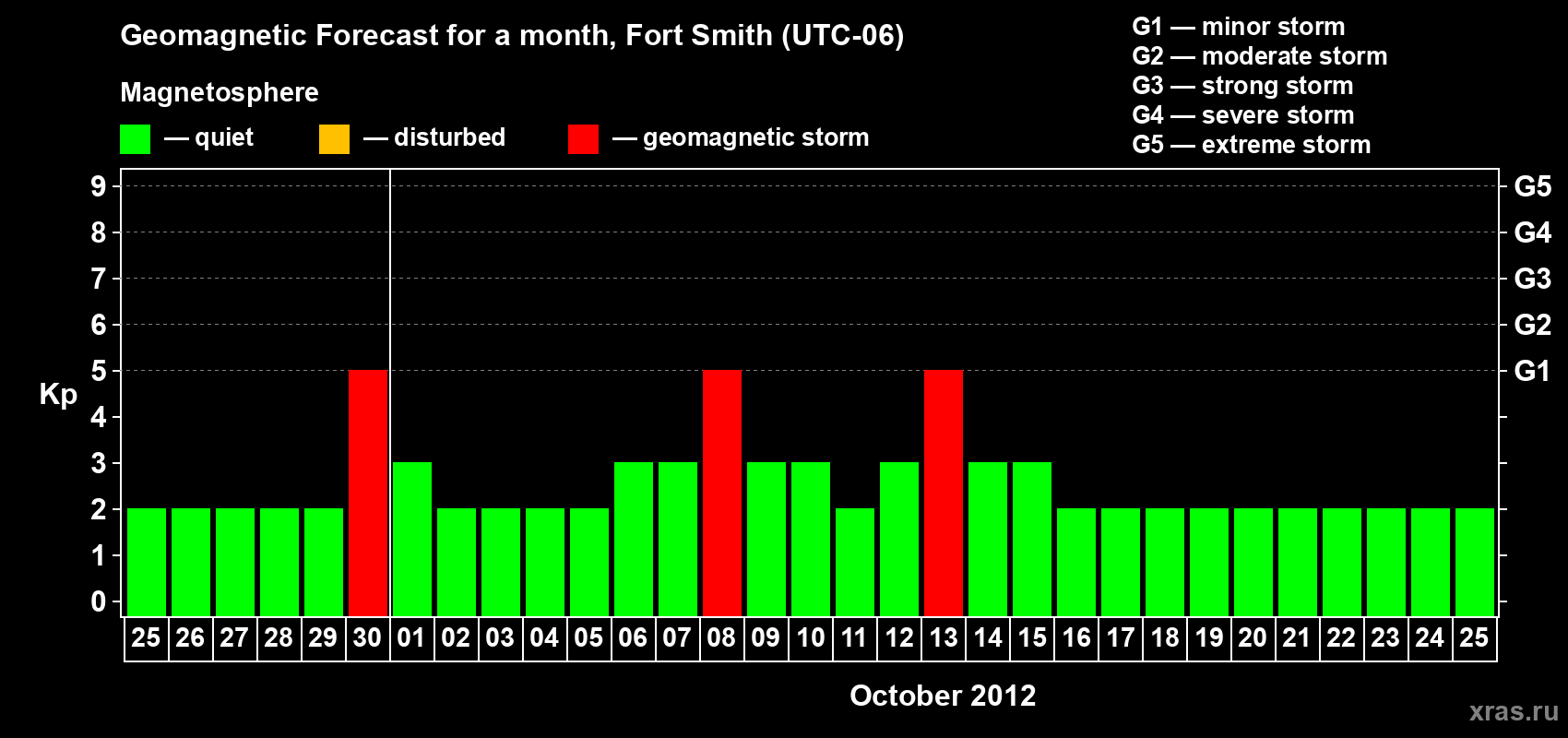Click the Kp value 9 on left axis

(x=99, y=186)
